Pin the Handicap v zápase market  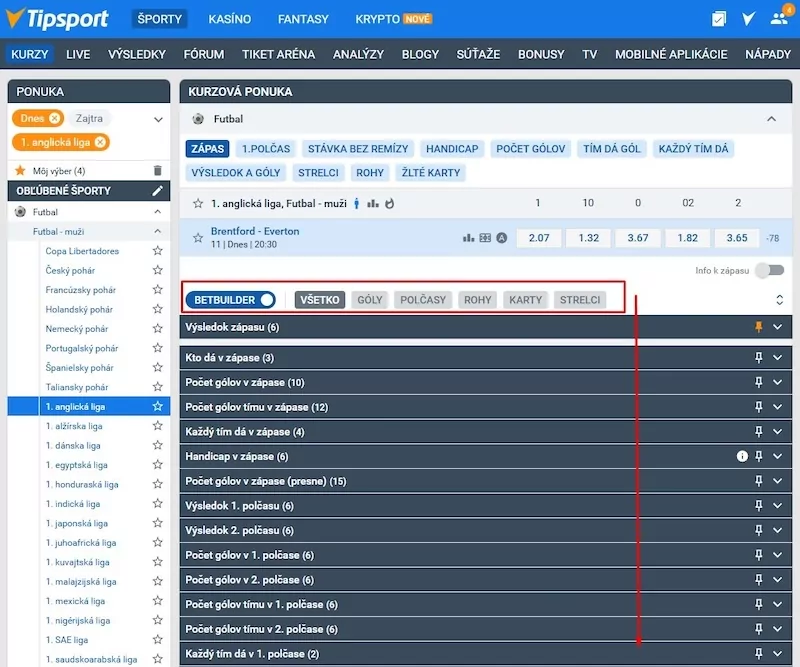coord(759,456)
